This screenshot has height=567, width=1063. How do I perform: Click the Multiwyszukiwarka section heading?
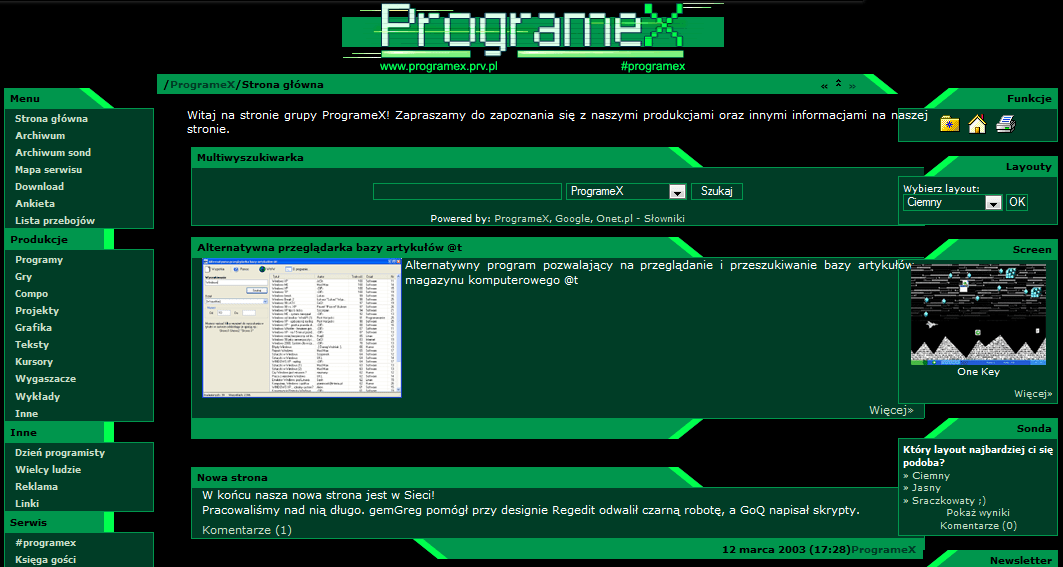(250, 158)
